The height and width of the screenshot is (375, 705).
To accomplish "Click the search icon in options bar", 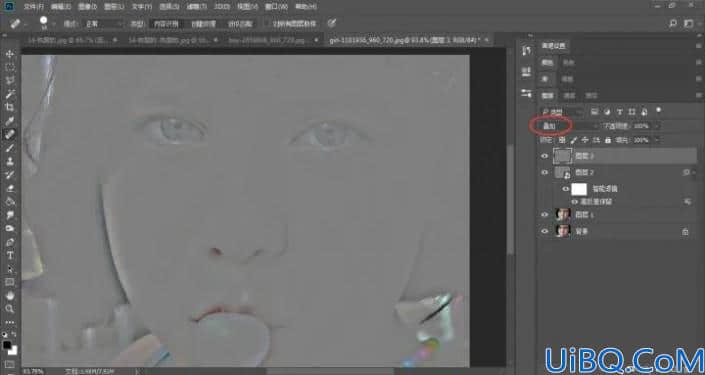I will (673, 23).
